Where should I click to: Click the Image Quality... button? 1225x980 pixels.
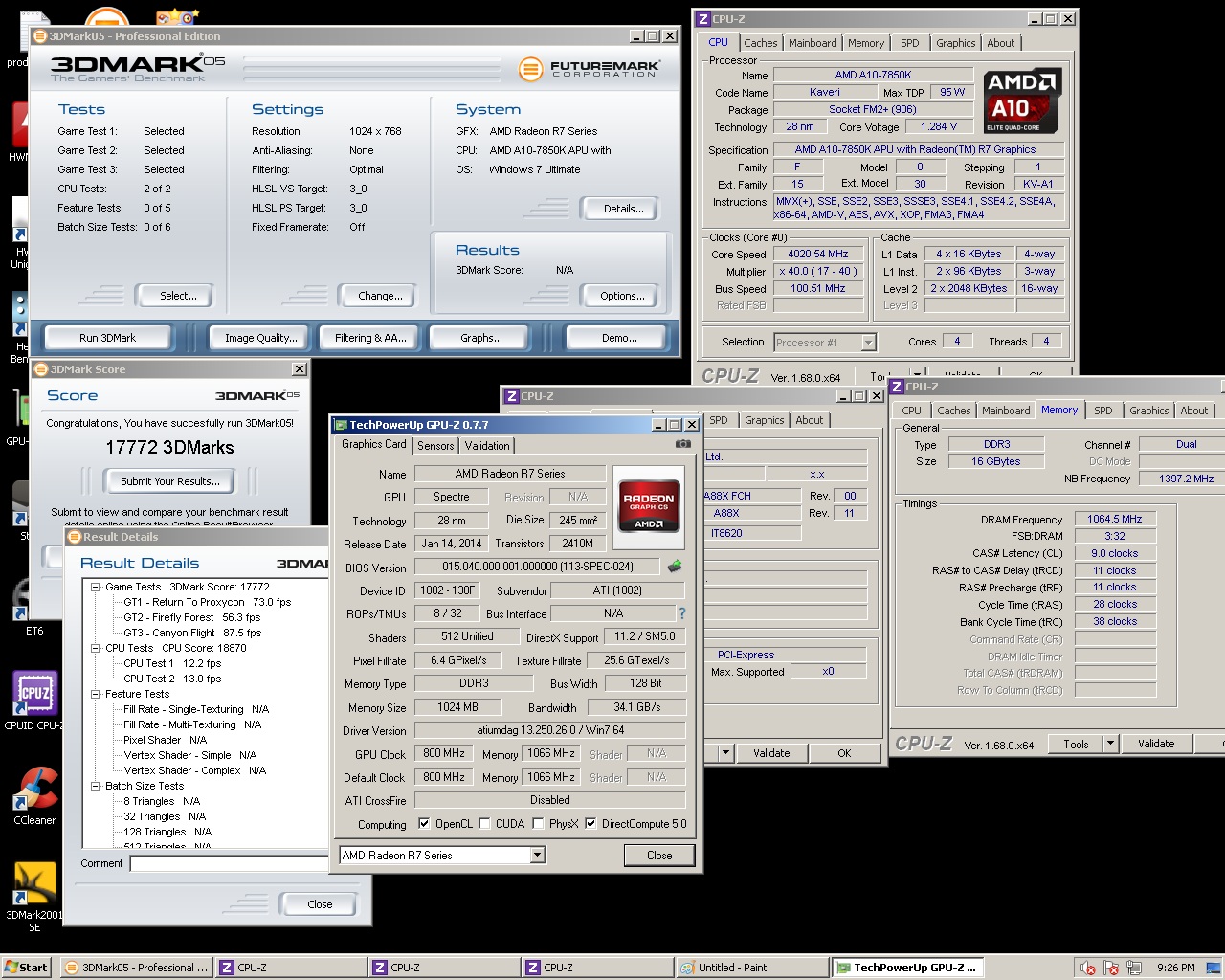[261, 338]
